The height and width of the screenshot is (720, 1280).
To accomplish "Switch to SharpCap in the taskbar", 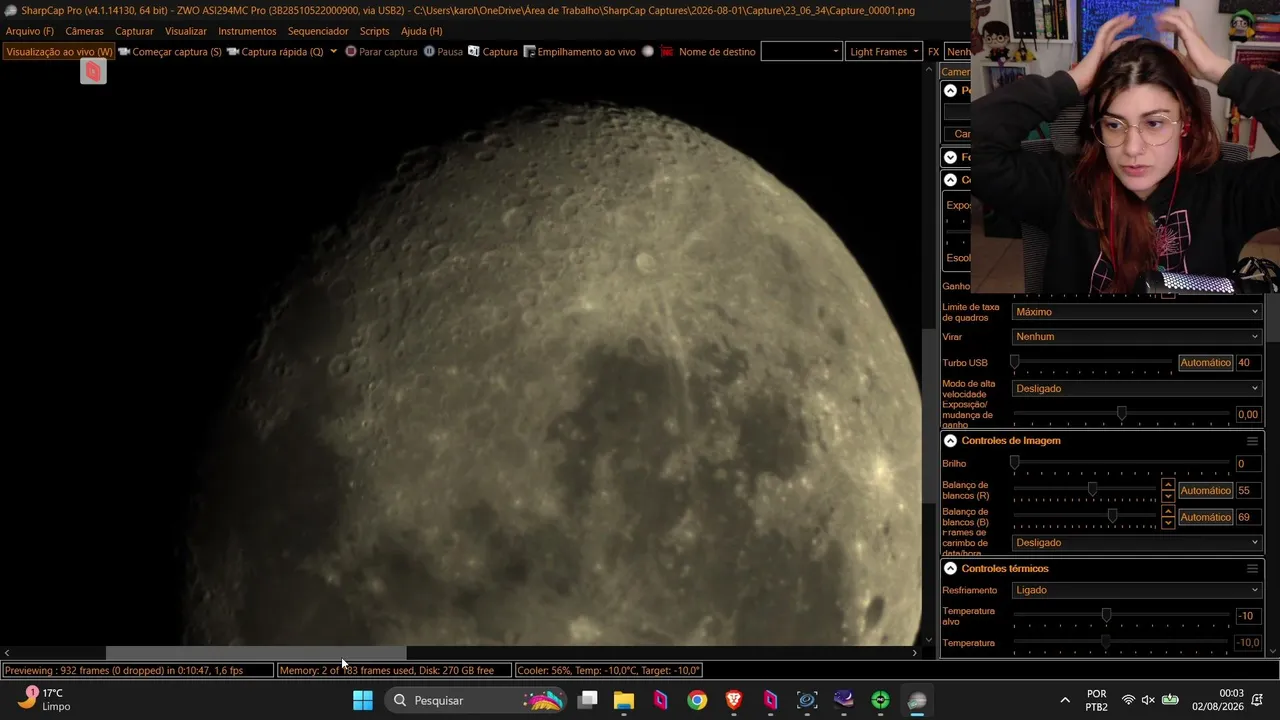I will [917, 700].
